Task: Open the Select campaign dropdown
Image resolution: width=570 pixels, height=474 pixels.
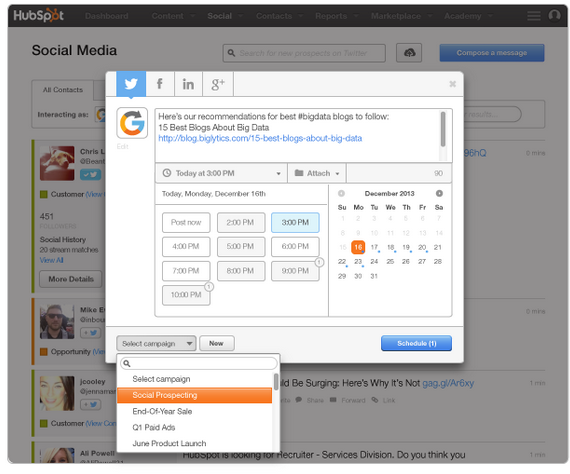Action: click(156, 344)
